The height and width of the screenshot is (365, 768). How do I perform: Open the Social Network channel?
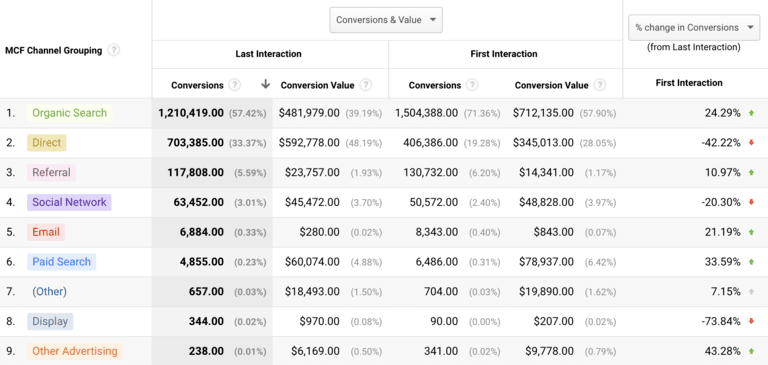[x=69, y=202]
